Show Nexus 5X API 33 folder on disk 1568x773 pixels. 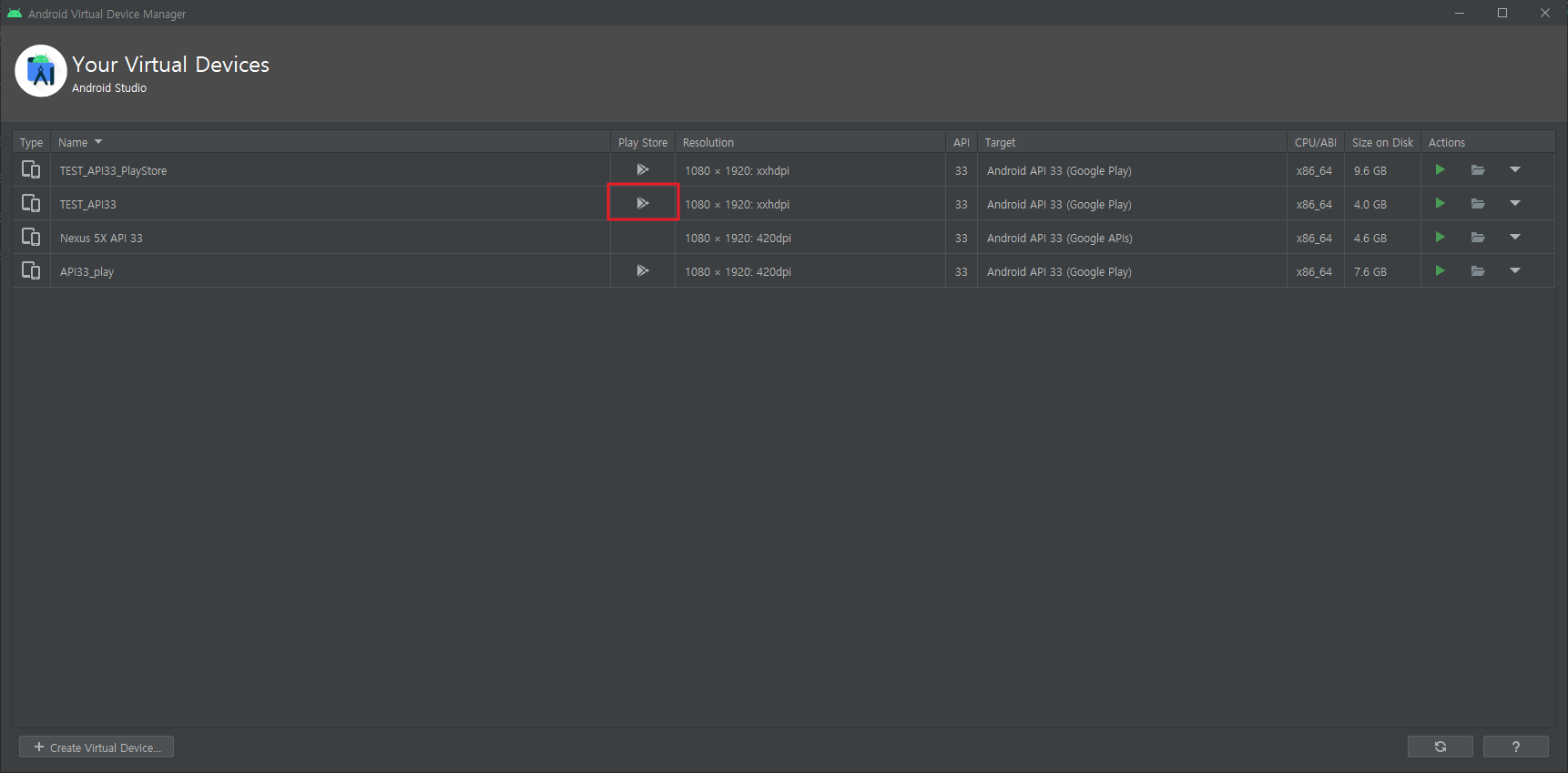tap(1478, 238)
